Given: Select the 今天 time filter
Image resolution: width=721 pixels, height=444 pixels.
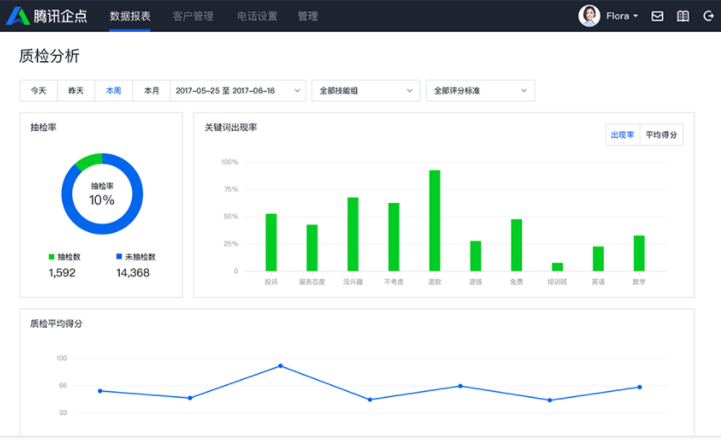Looking at the screenshot, I should [38, 91].
